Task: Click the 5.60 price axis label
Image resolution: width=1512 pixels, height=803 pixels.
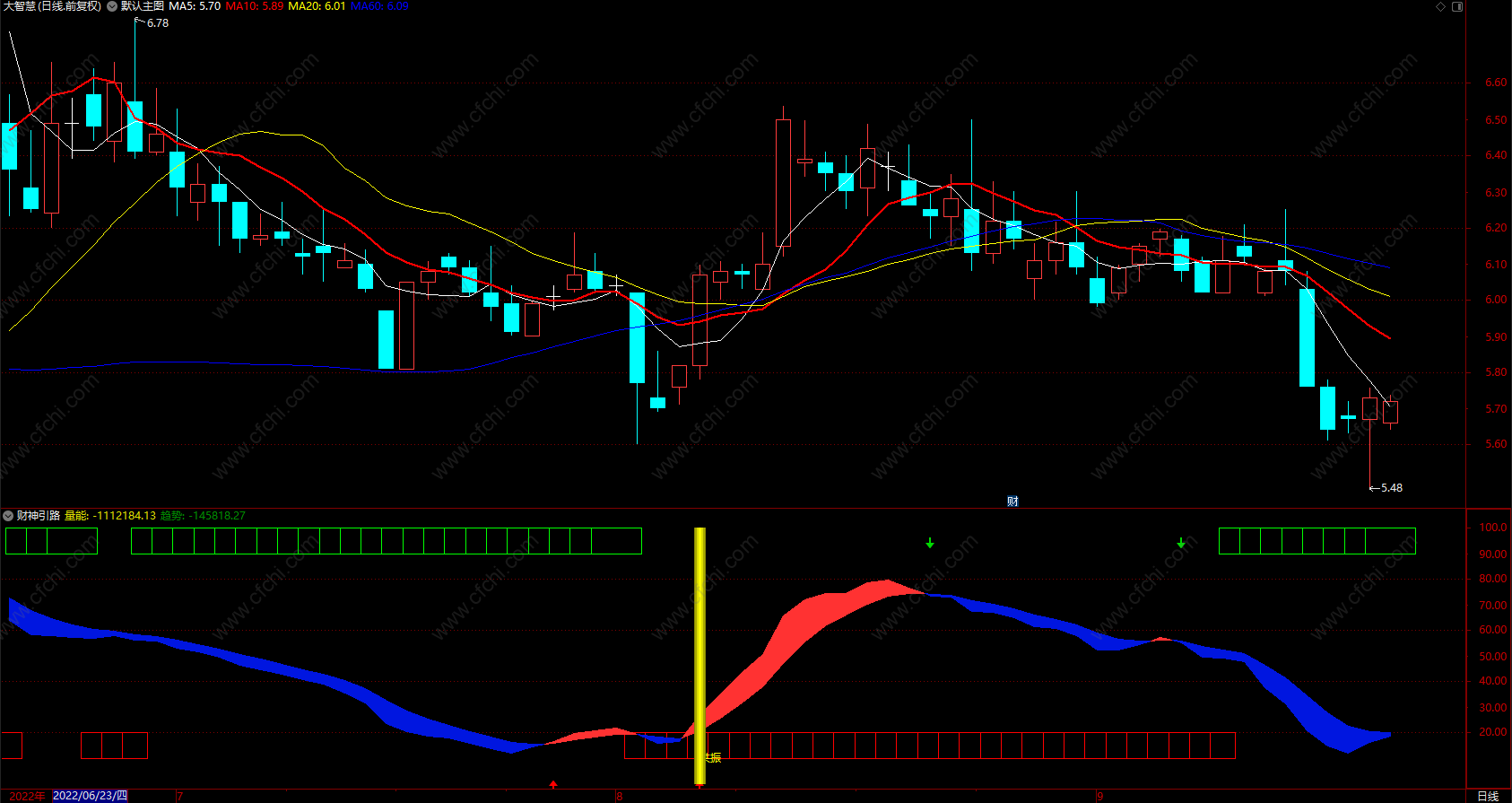Action: click(x=1495, y=444)
